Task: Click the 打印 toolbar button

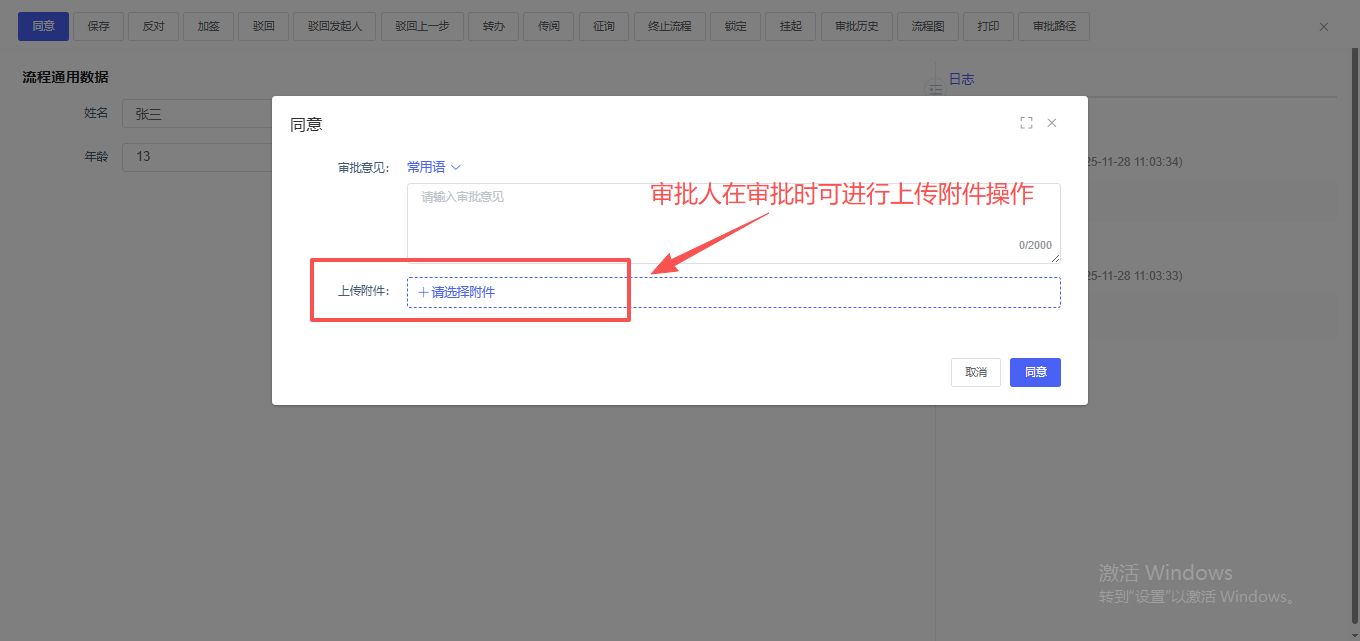Action: click(x=987, y=27)
